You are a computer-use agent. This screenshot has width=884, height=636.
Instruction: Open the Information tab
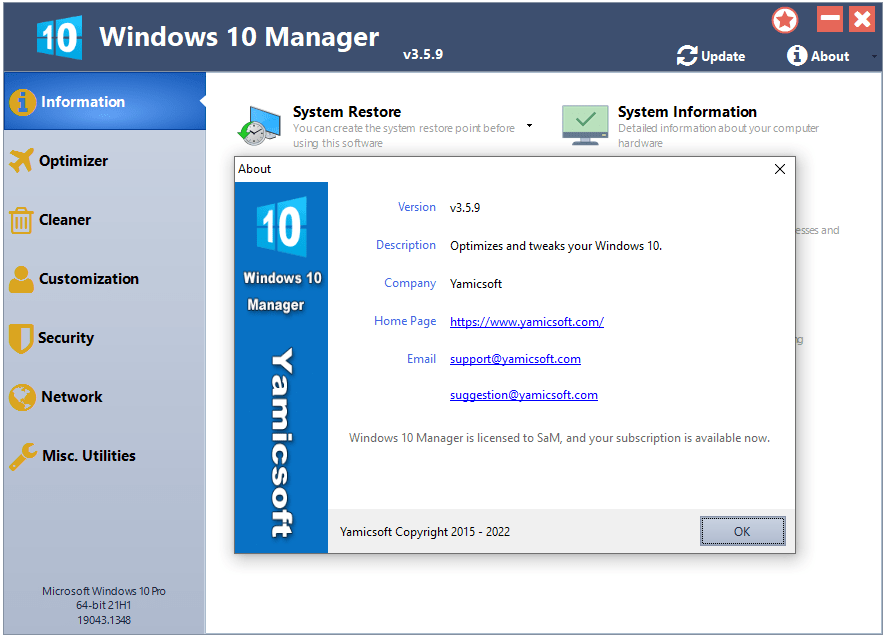[x=105, y=101]
